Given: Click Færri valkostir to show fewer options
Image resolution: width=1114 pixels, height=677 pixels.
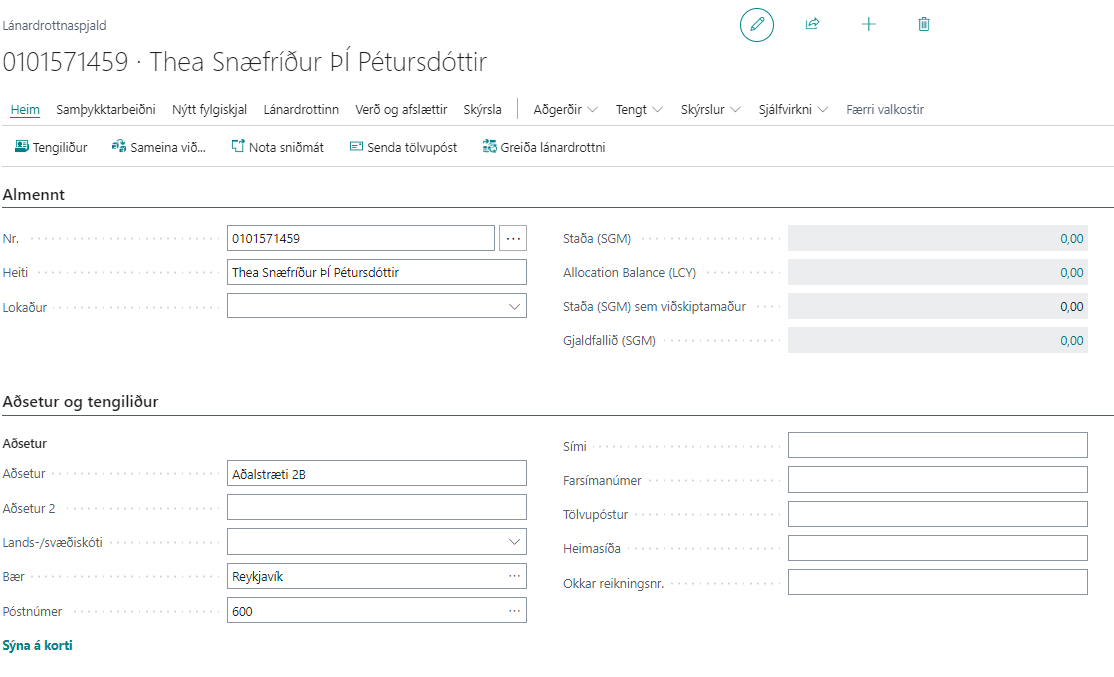Looking at the screenshot, I should point(884,109).
